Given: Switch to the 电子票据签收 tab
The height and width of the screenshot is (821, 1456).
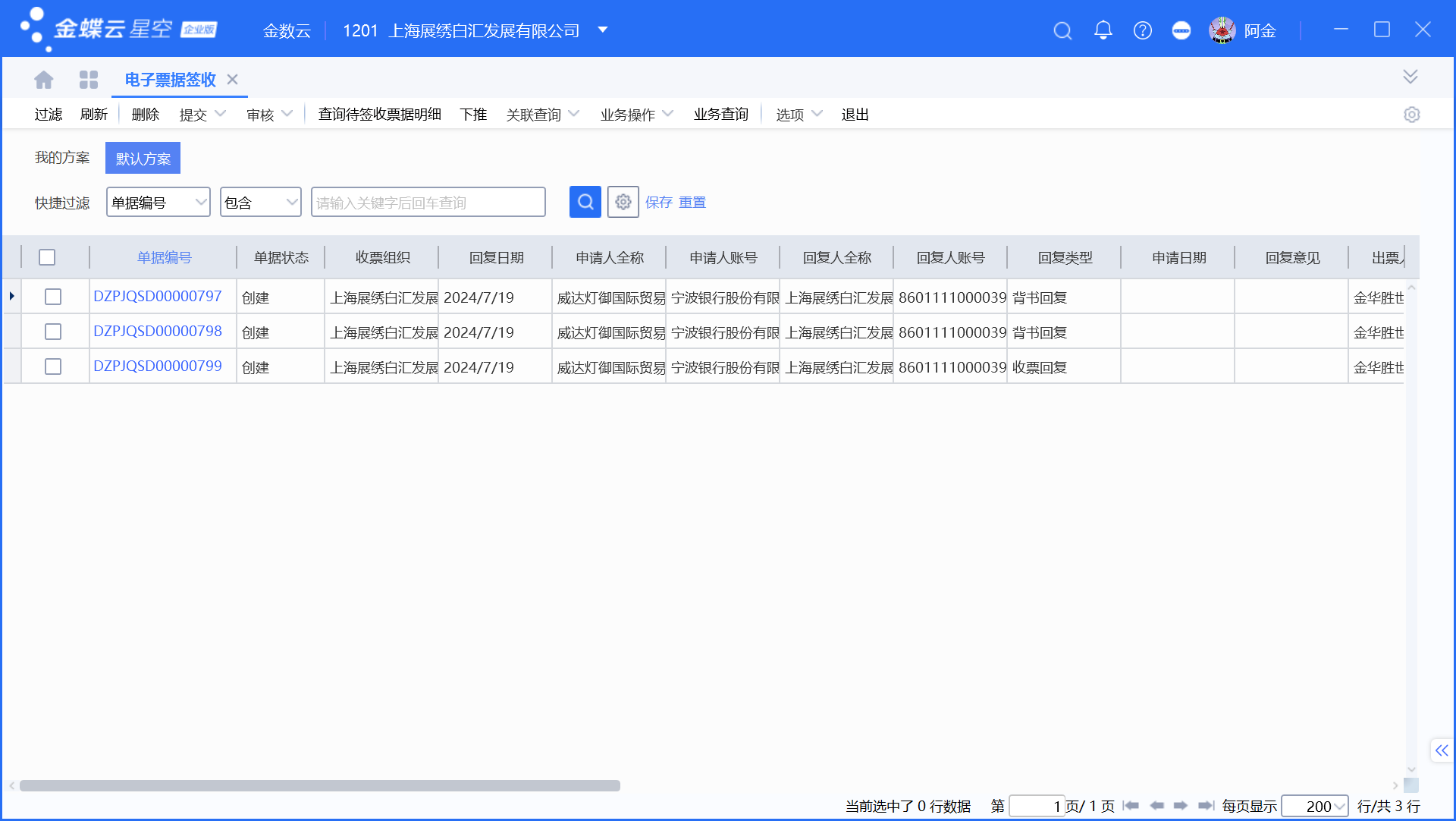Looking at the screenshot, I should pyautogui.click(x=170, y=80).
